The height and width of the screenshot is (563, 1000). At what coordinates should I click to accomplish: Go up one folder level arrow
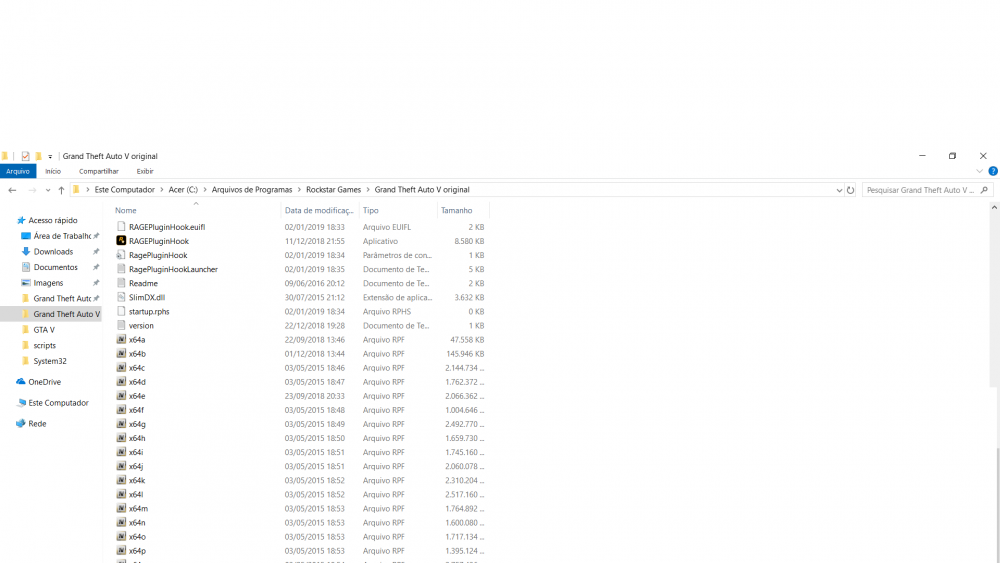(x=61, y=190)
